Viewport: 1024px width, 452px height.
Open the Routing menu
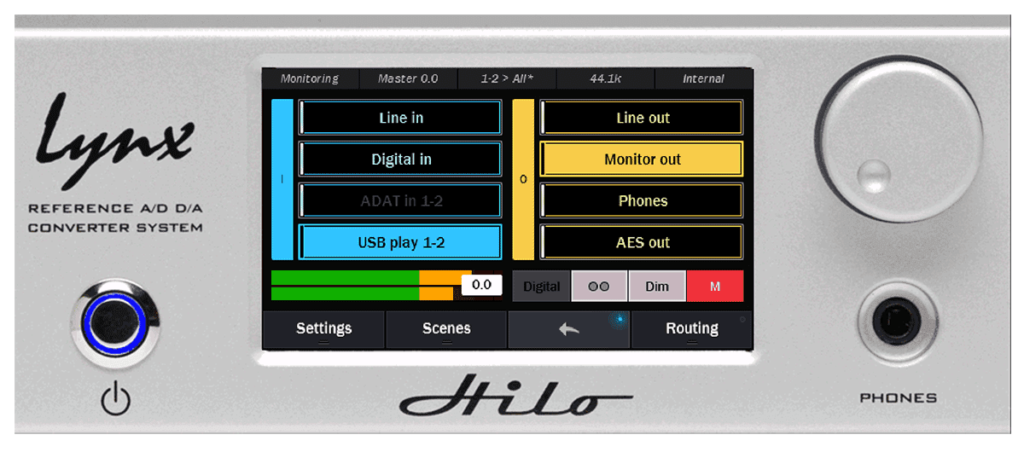(x=692, y=329)
